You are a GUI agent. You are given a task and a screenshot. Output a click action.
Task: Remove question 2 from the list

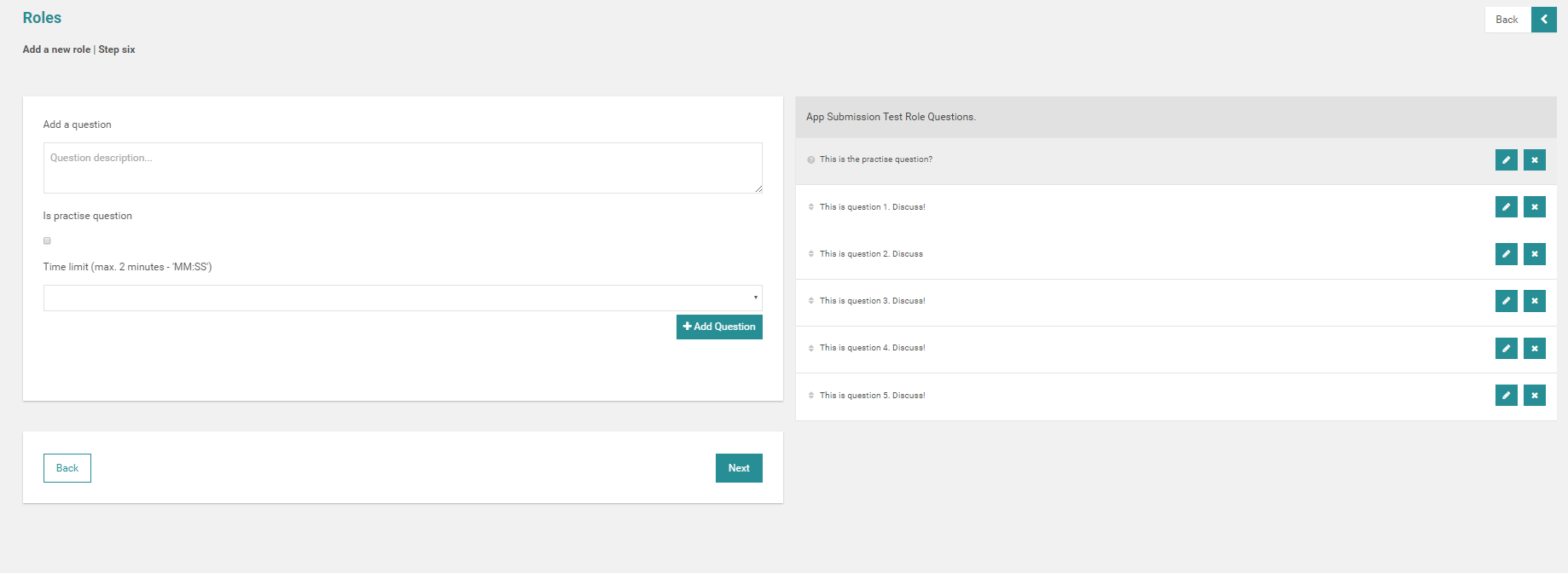[x=1534, y=254]
